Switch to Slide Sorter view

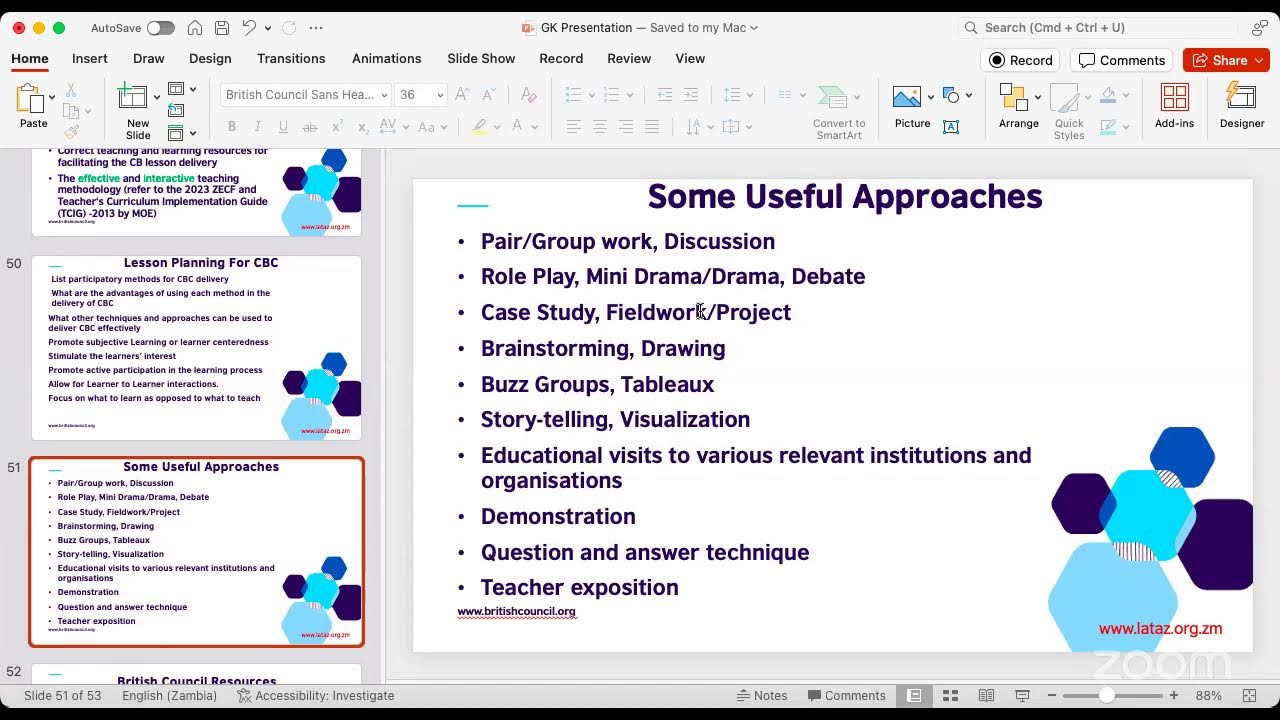point(950,695)
